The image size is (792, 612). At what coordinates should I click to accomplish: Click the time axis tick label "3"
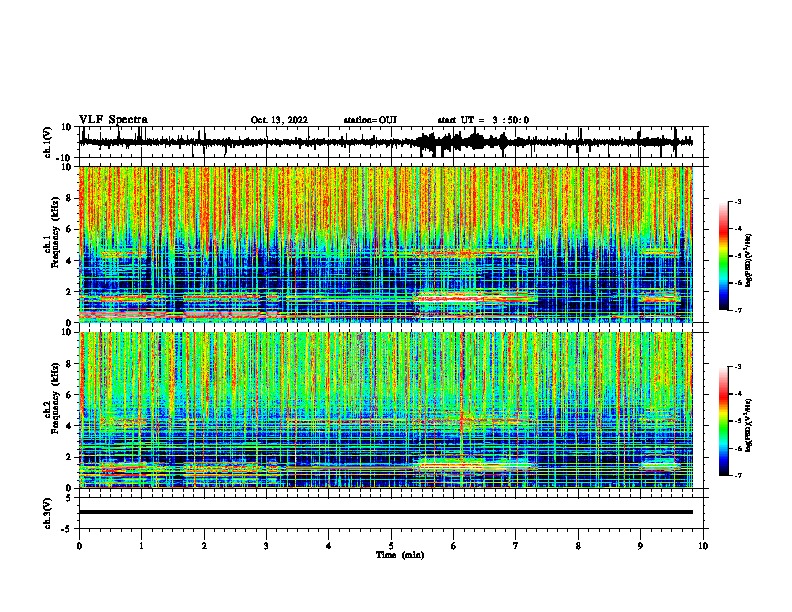click(266, 546)
